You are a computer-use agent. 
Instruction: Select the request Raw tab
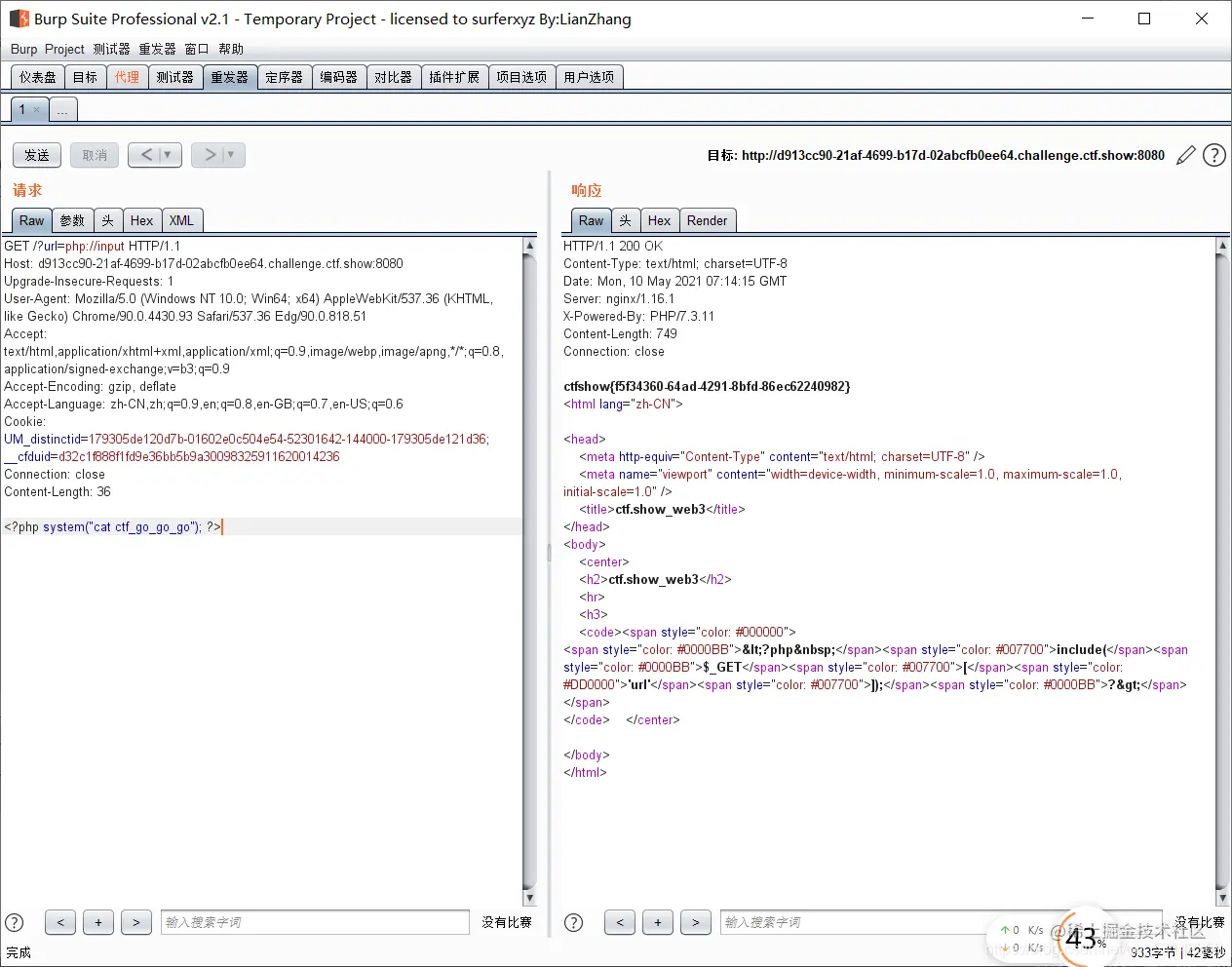pyautogui.click(x=32, y=220)
